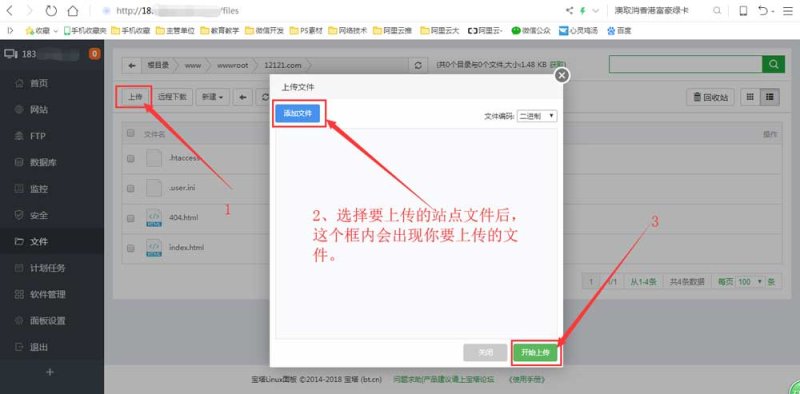Toggle the select-all checkbox in the file header
The width and height of the screenshot is (800, 394).
[131, 133]
